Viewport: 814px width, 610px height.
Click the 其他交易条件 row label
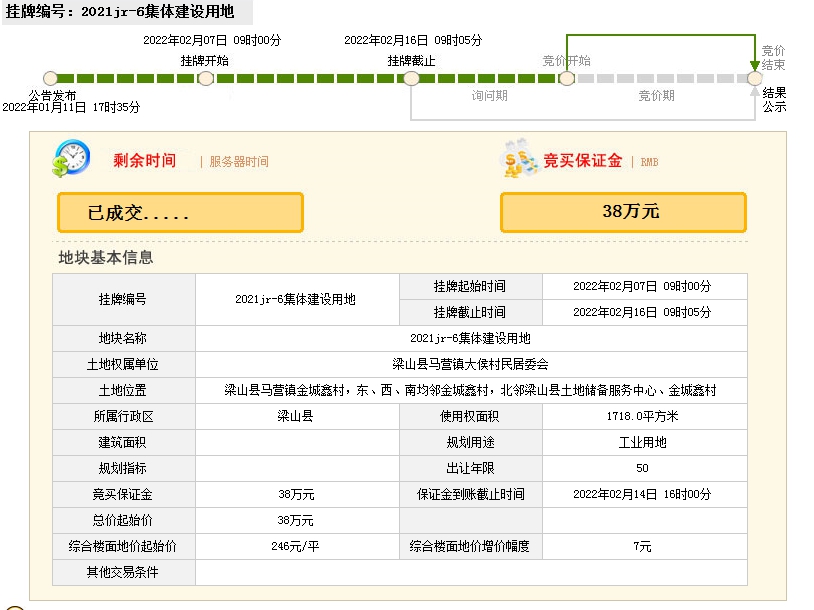click(x=123, y=572)
